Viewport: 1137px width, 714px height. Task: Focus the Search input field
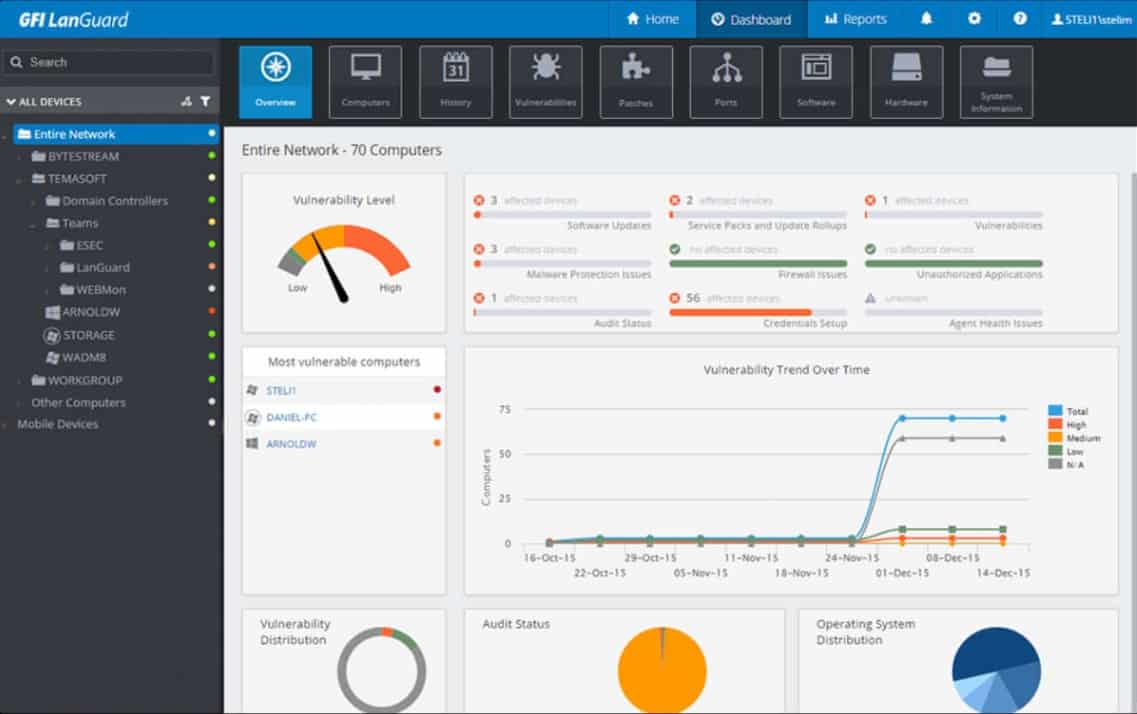pos(111,62)
